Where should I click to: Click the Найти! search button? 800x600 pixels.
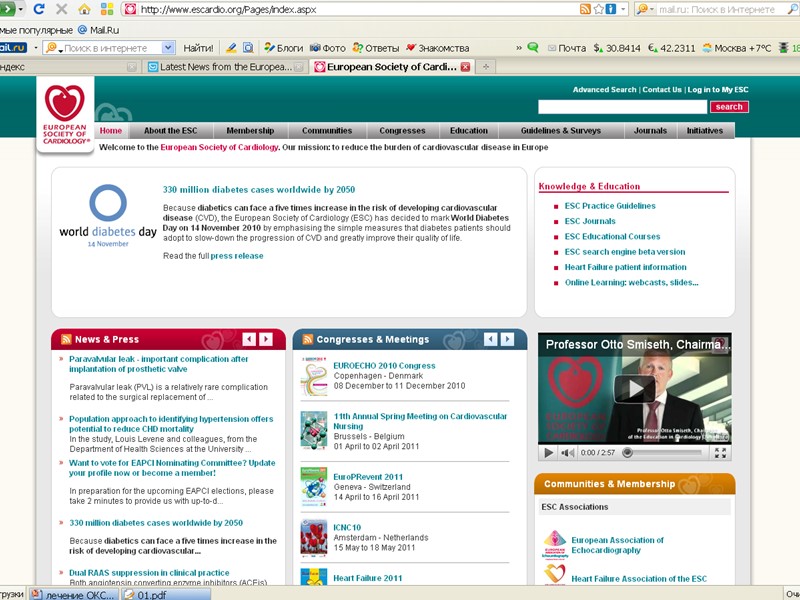198,48
